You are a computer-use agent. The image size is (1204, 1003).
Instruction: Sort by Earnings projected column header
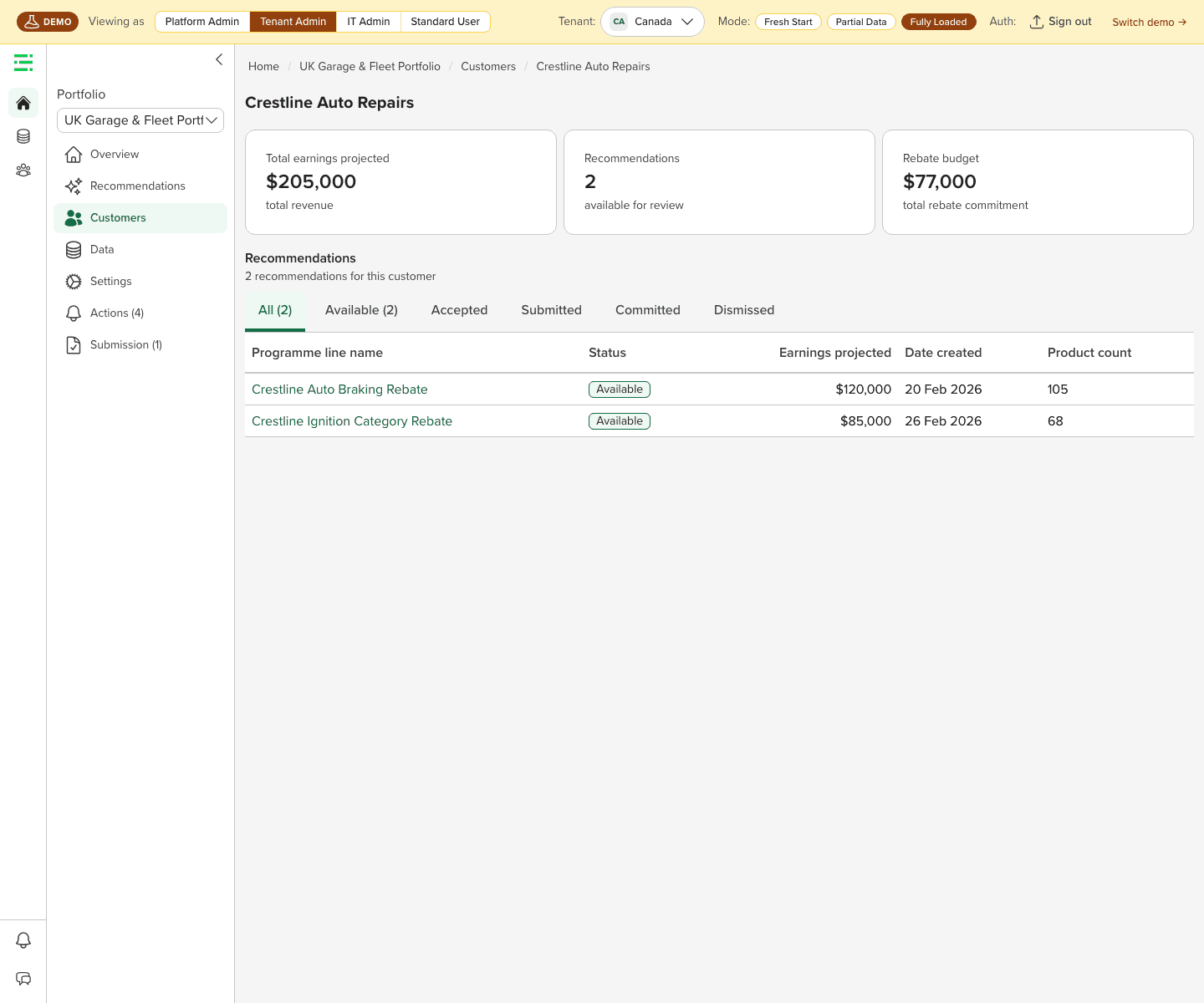tap(834, 353)
